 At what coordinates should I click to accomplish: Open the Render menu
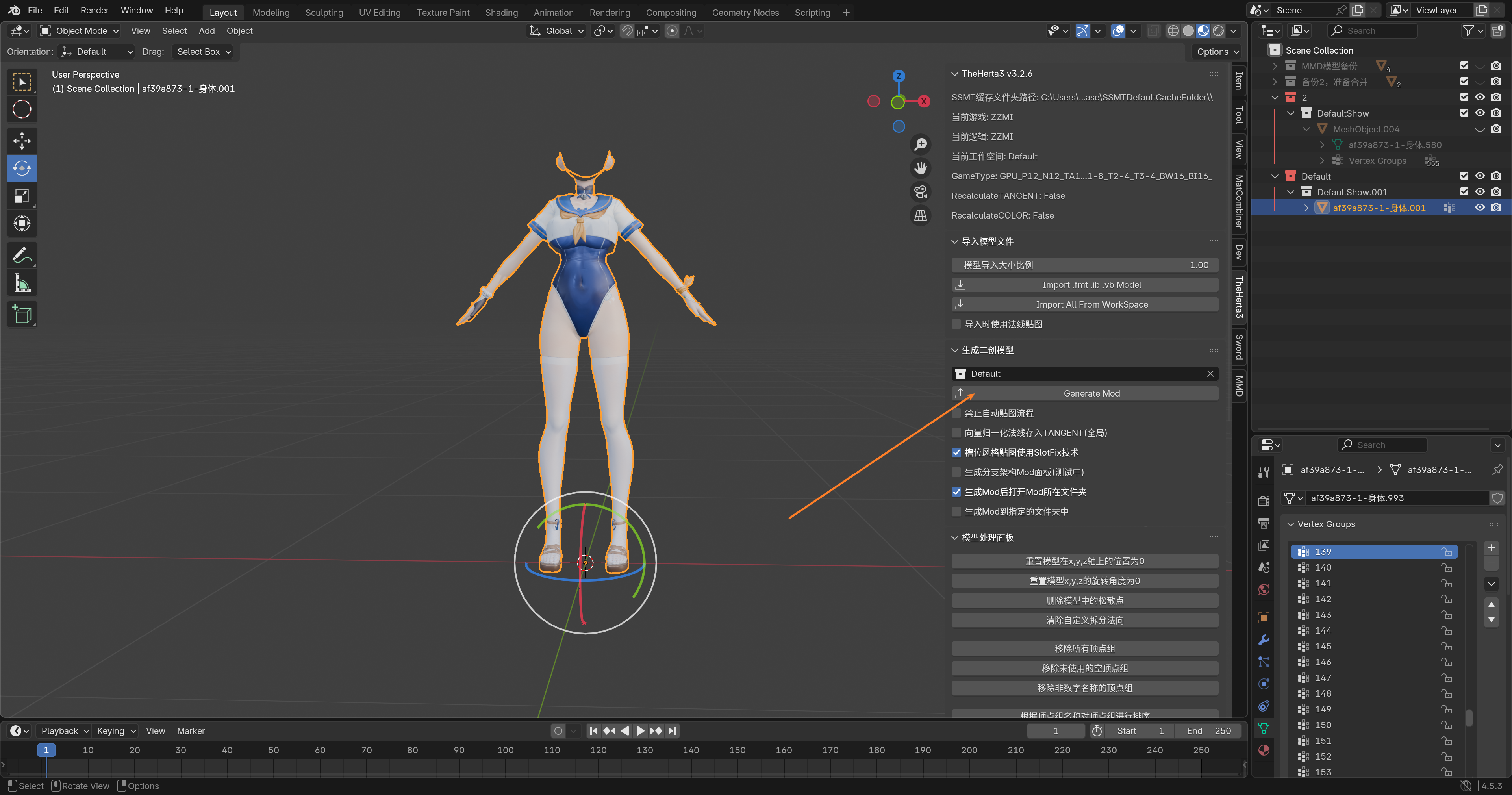(94, 11)
